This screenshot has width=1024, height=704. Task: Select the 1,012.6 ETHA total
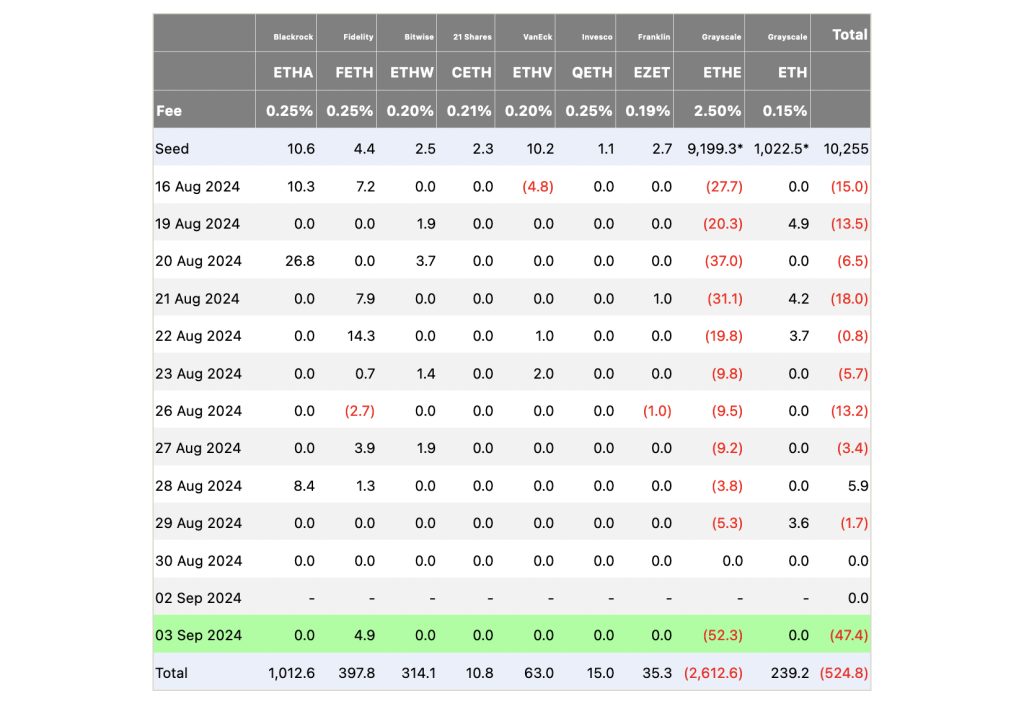tap(291, 673)
